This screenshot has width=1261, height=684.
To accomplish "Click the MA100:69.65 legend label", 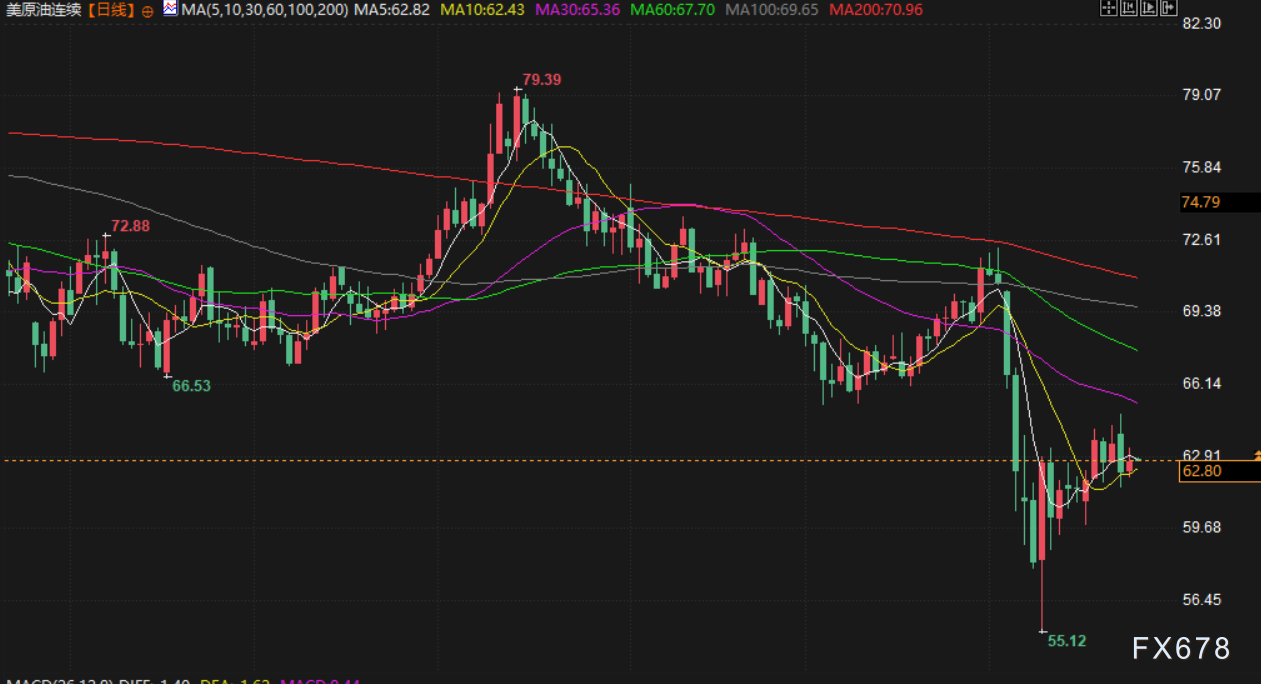I will coord(772,10).
